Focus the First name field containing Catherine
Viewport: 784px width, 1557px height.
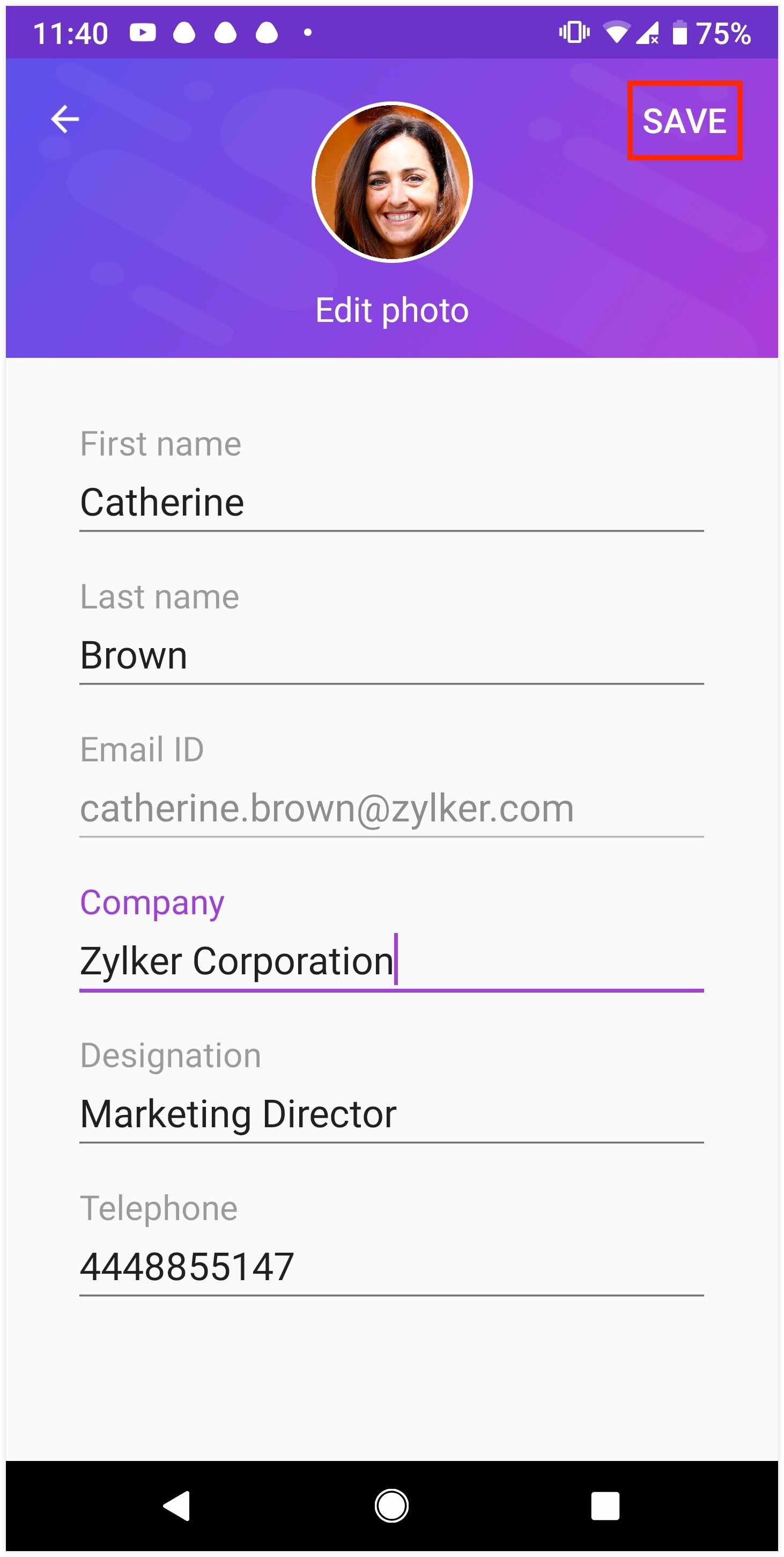pyautogui.click(x=391, y=503)
